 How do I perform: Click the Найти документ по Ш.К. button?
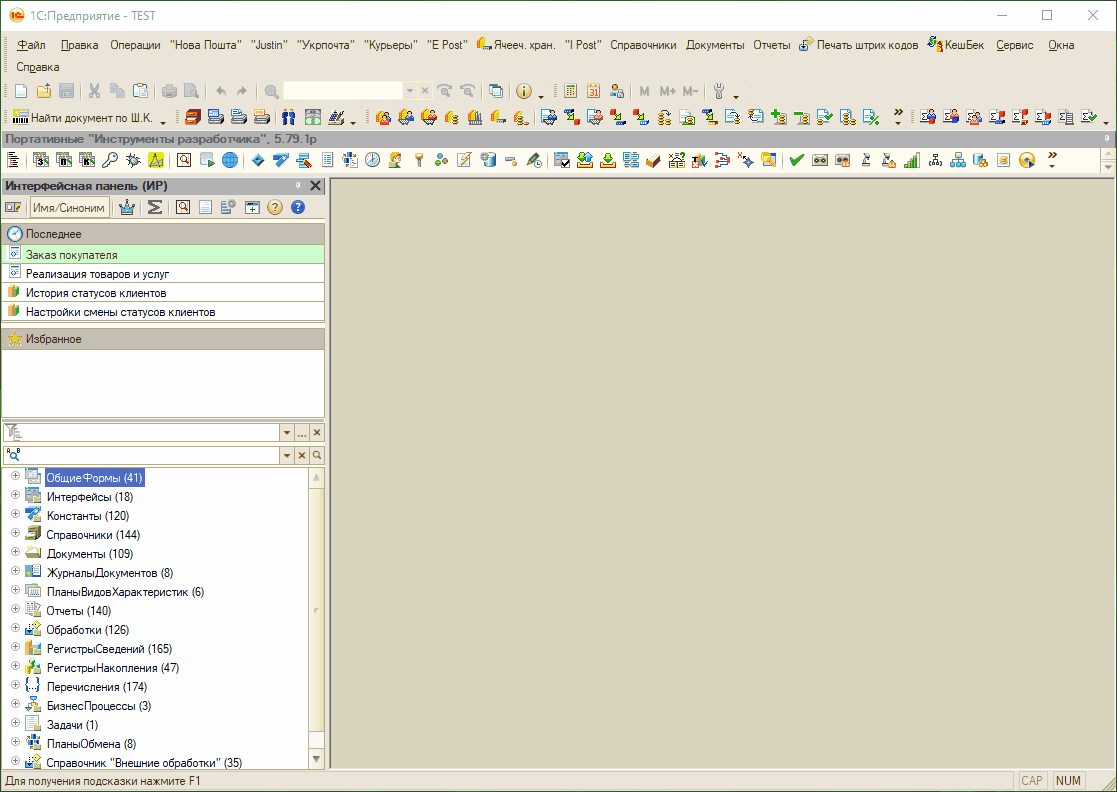coord(83,117)
